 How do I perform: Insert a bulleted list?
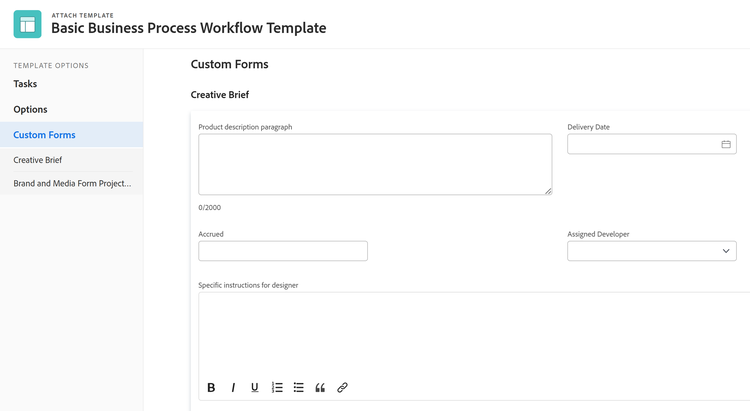click(299, 388)
